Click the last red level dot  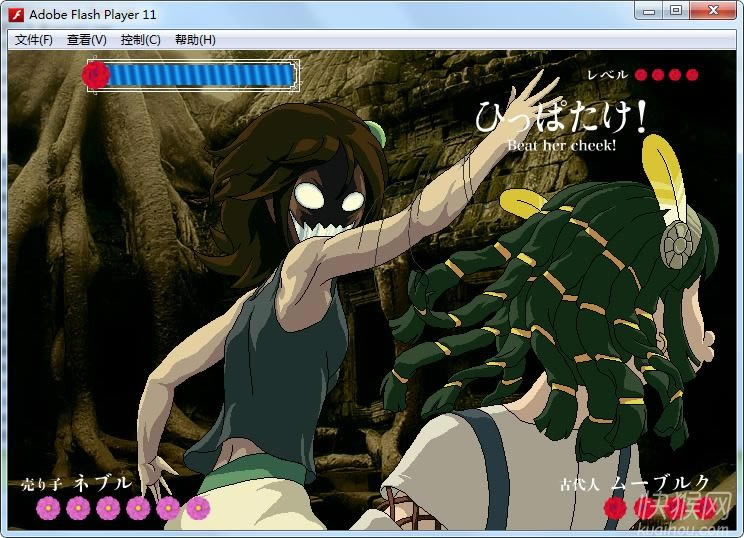692,74
